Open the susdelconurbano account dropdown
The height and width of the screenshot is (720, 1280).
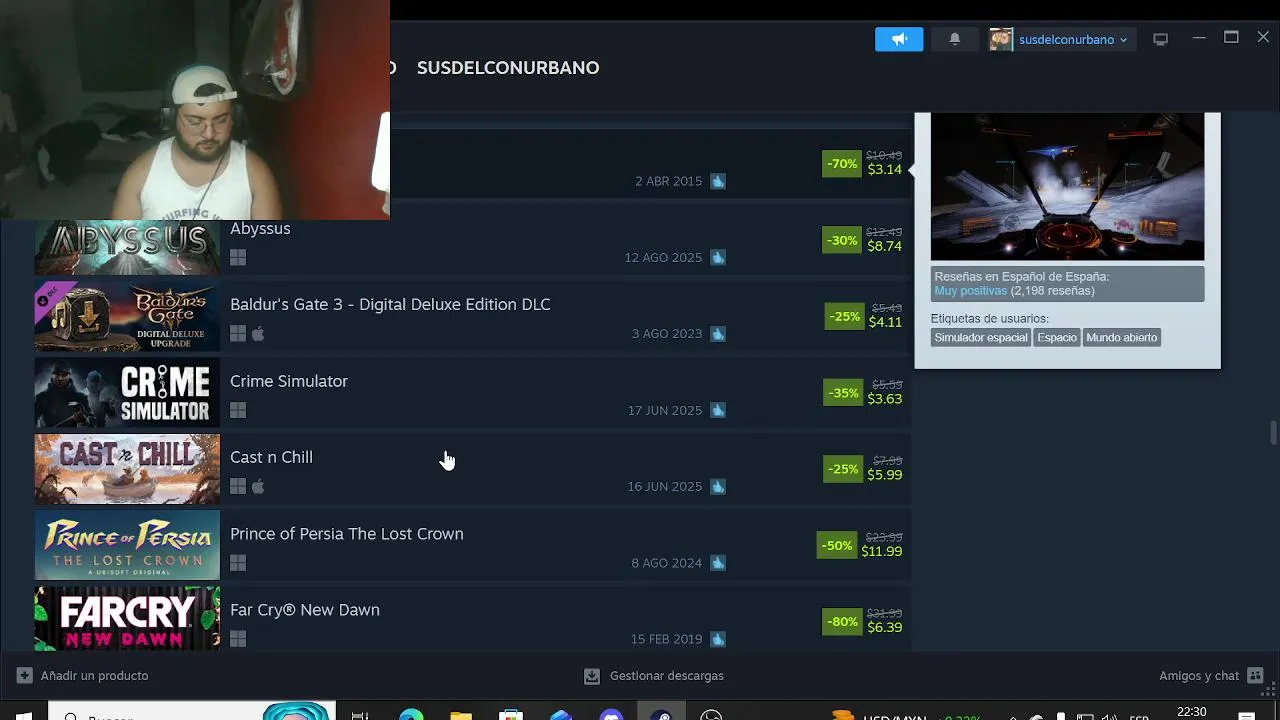(1072, 40)
